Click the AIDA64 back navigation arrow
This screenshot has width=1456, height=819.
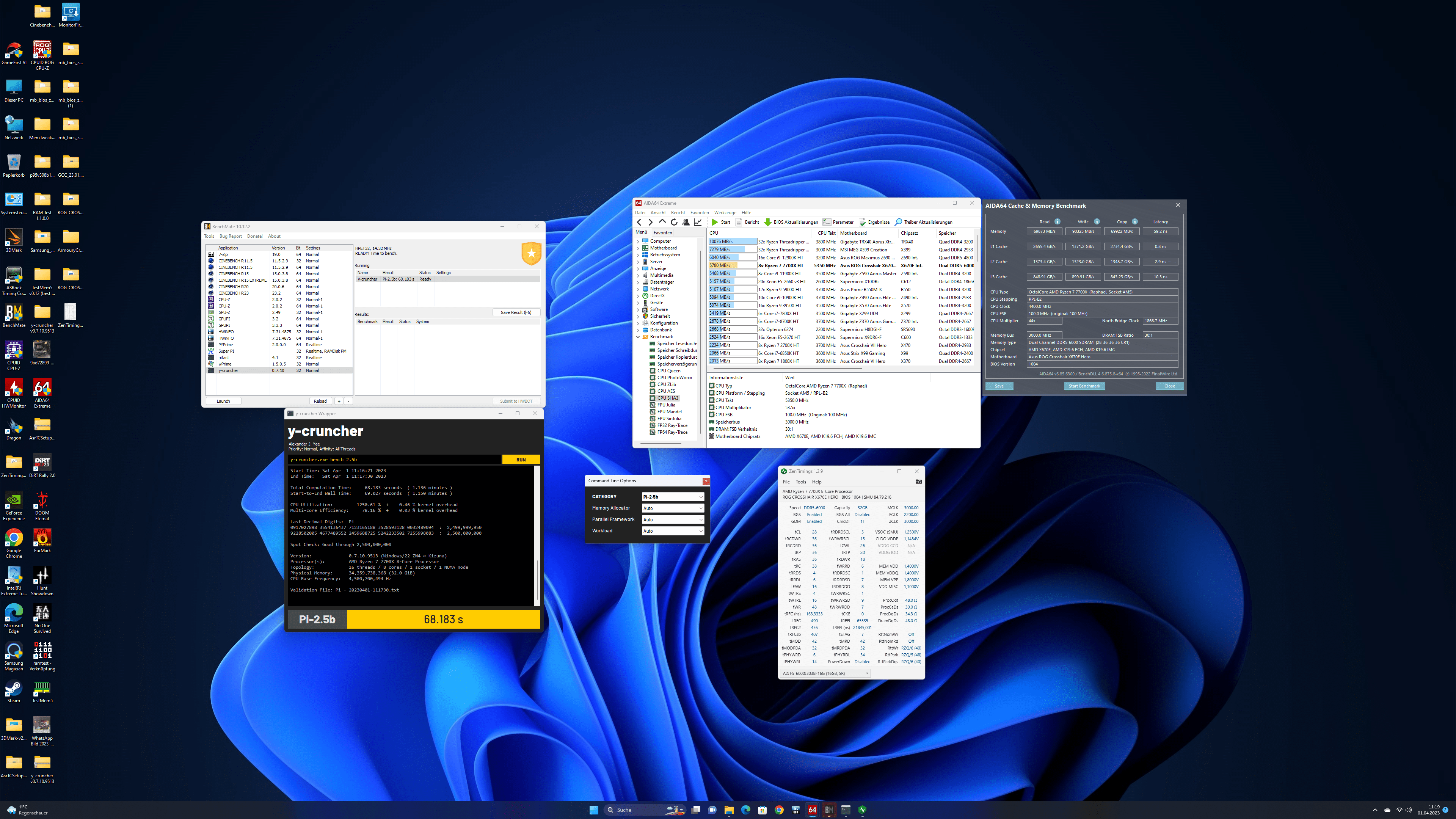(639, 222)
